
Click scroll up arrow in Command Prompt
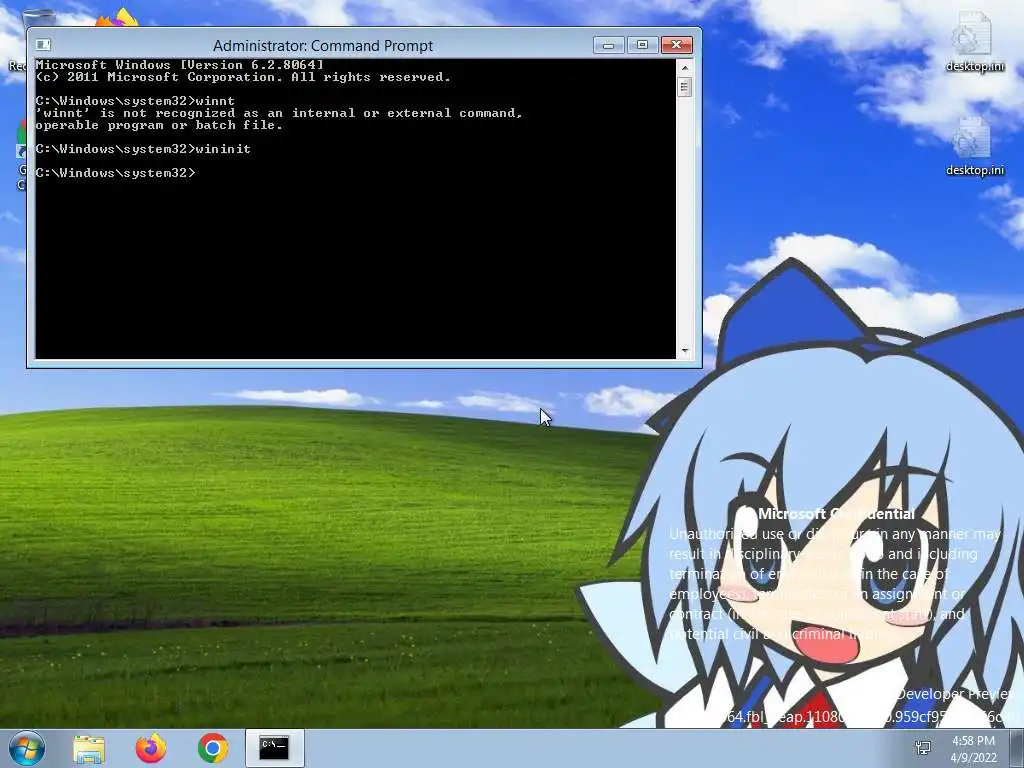pos(684,67)
